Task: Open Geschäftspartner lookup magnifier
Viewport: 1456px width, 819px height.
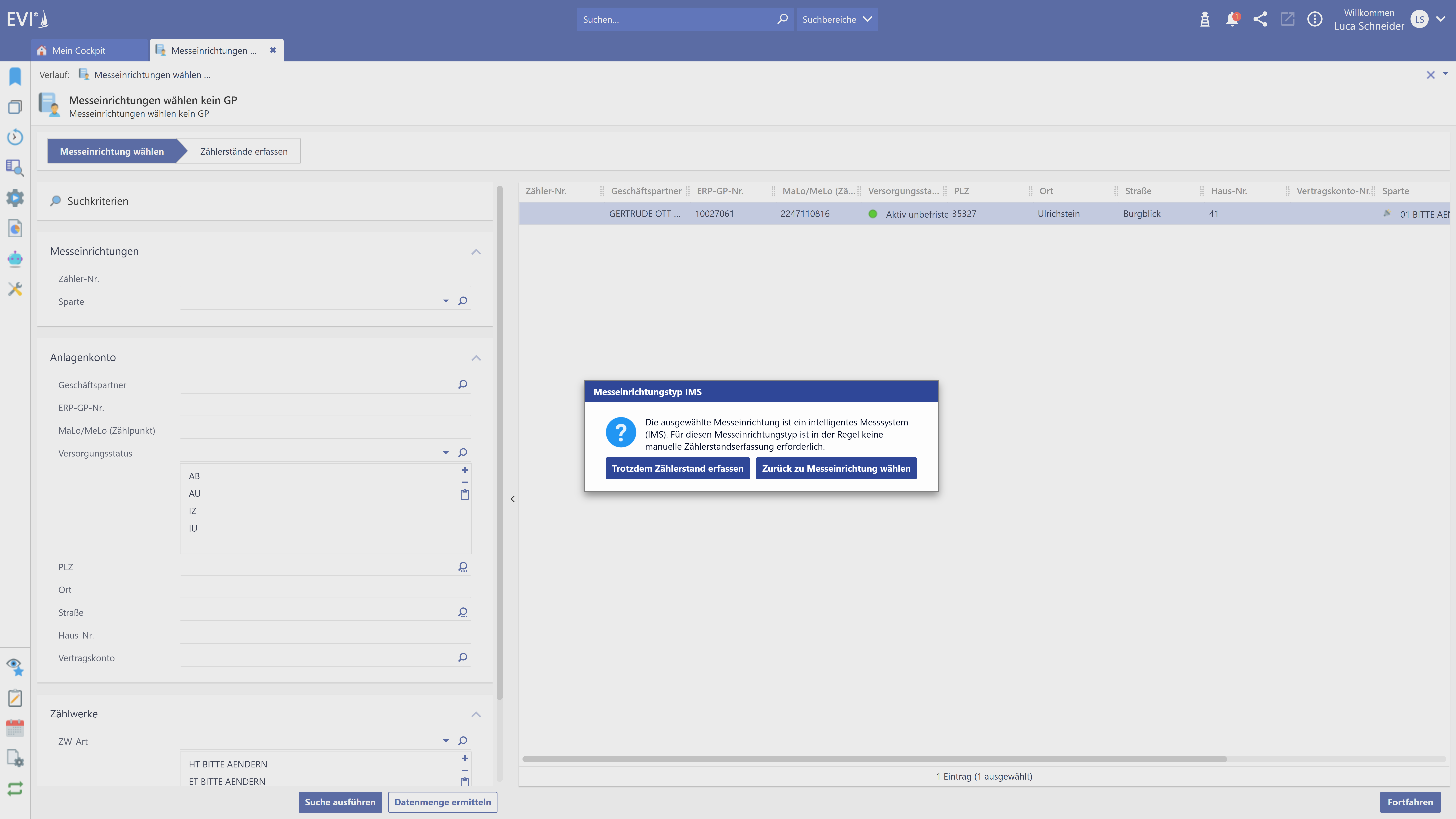Action: tap(463, 384)
